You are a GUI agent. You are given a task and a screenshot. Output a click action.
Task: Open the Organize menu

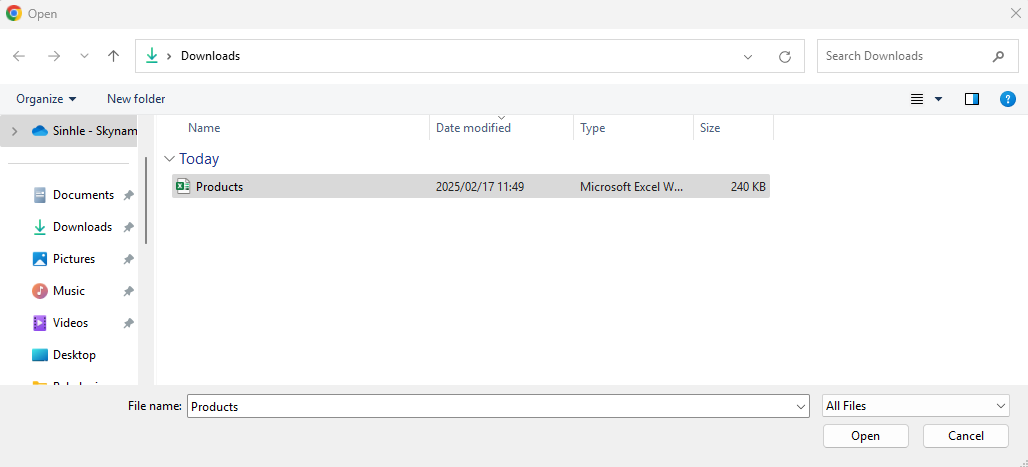46,99
